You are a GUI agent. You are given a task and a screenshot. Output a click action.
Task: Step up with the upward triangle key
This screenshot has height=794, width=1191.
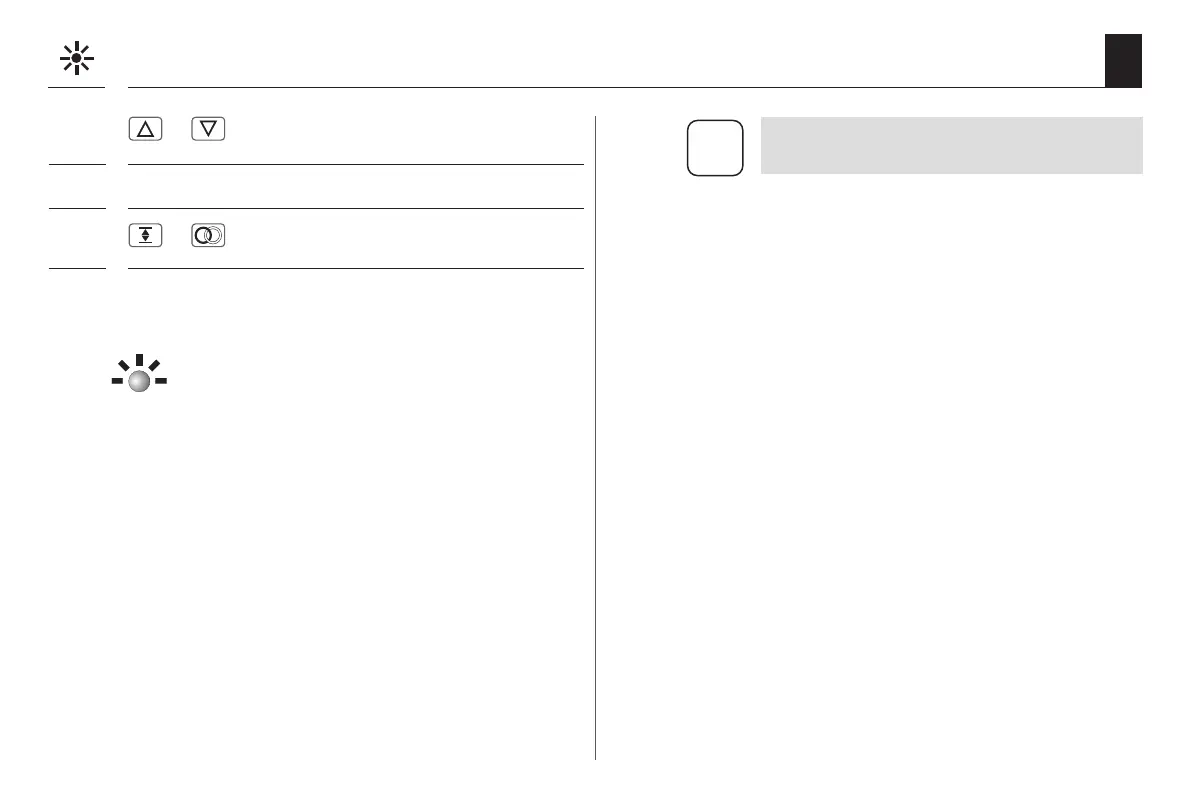[x=145, y=129]
